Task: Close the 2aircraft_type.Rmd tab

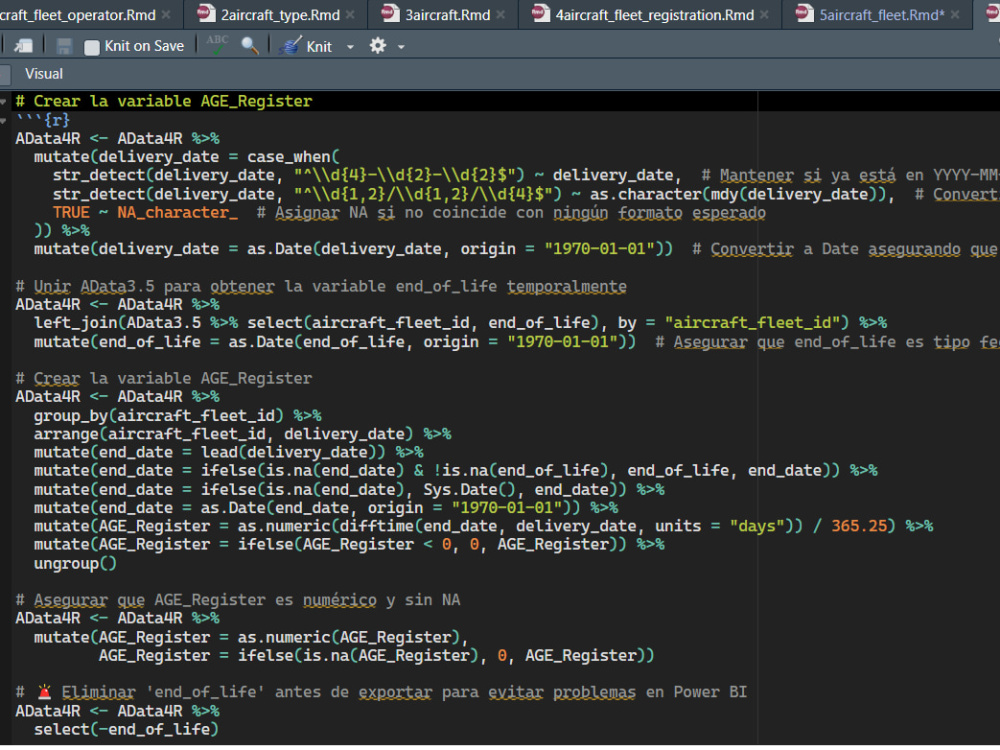Action: coord(350,14)
